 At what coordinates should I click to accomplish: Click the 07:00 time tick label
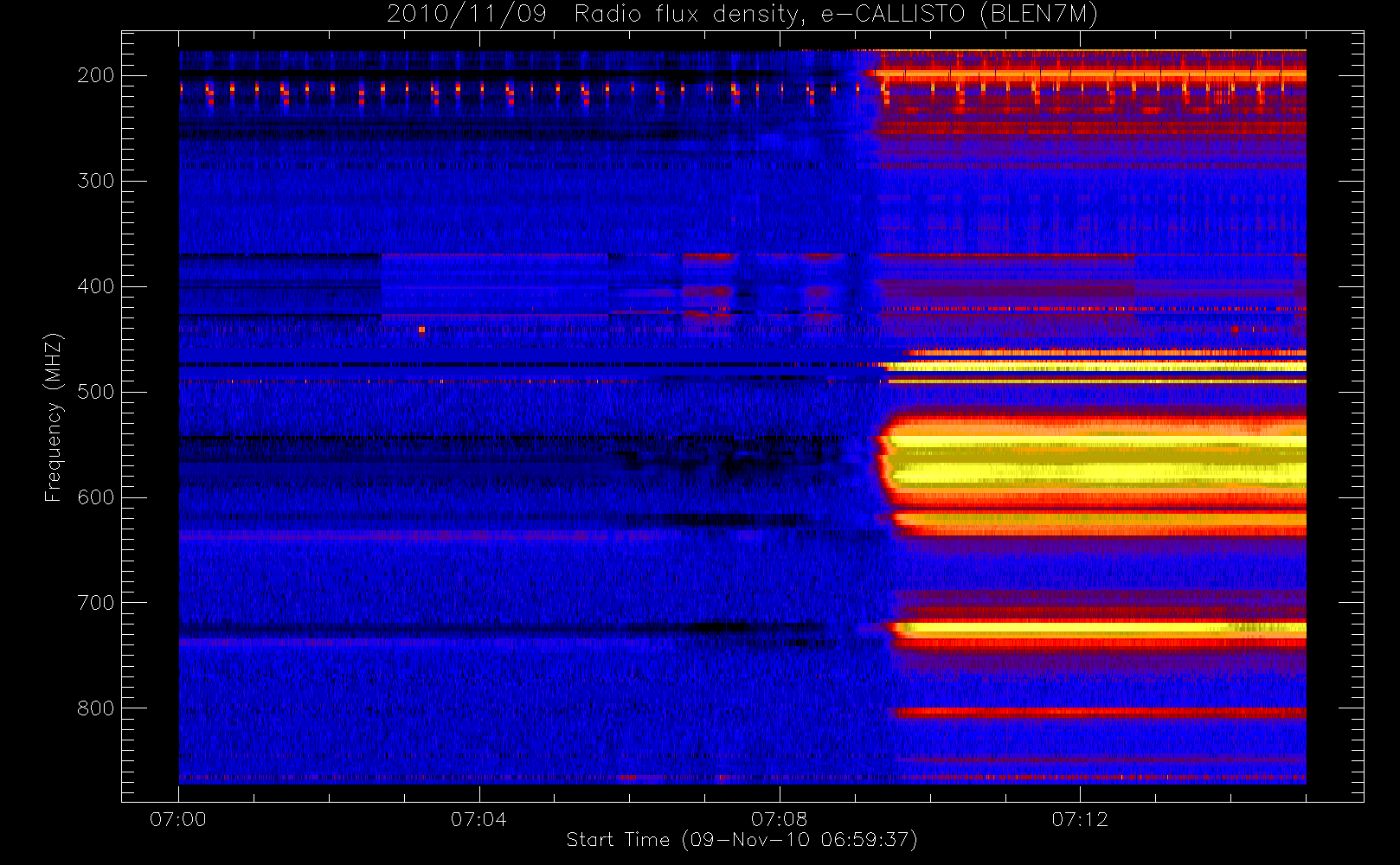pos(178,820)
